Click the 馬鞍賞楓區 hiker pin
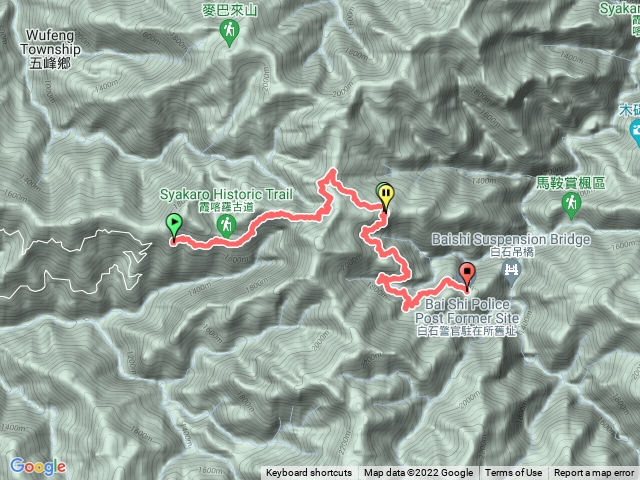The width and height of the screenshot is (640, 480). pyautogui.click(x=571, y=205)
